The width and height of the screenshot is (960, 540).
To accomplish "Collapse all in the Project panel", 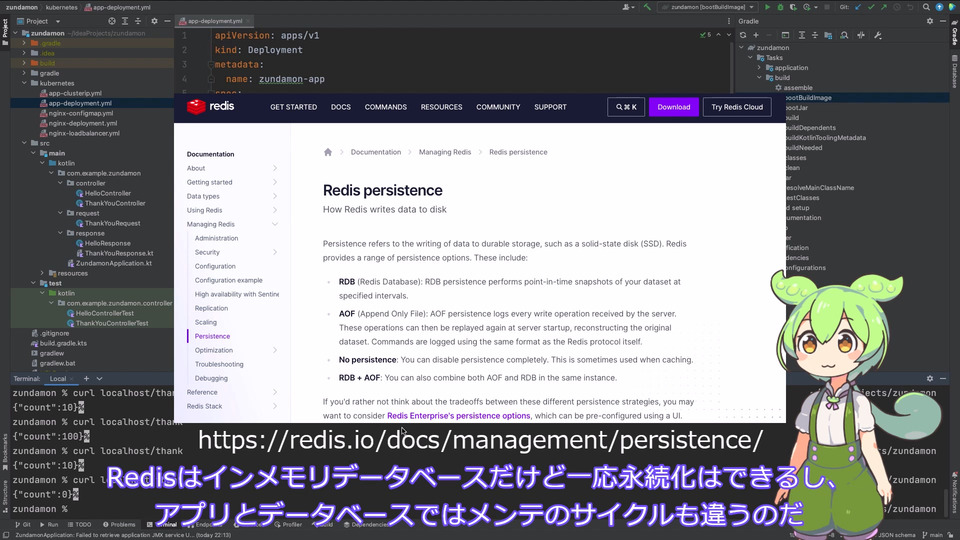I will pos(138,21).
